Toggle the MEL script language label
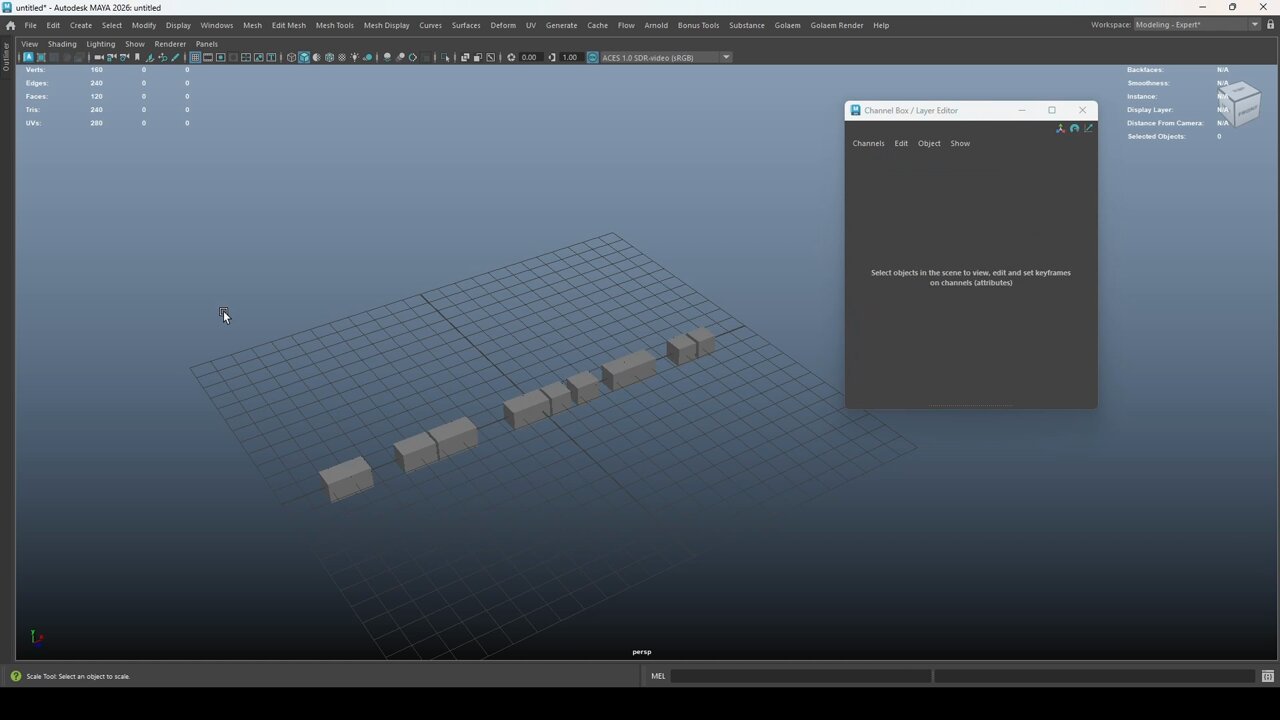The image size is (1280, 720). (x=658, y=676)
